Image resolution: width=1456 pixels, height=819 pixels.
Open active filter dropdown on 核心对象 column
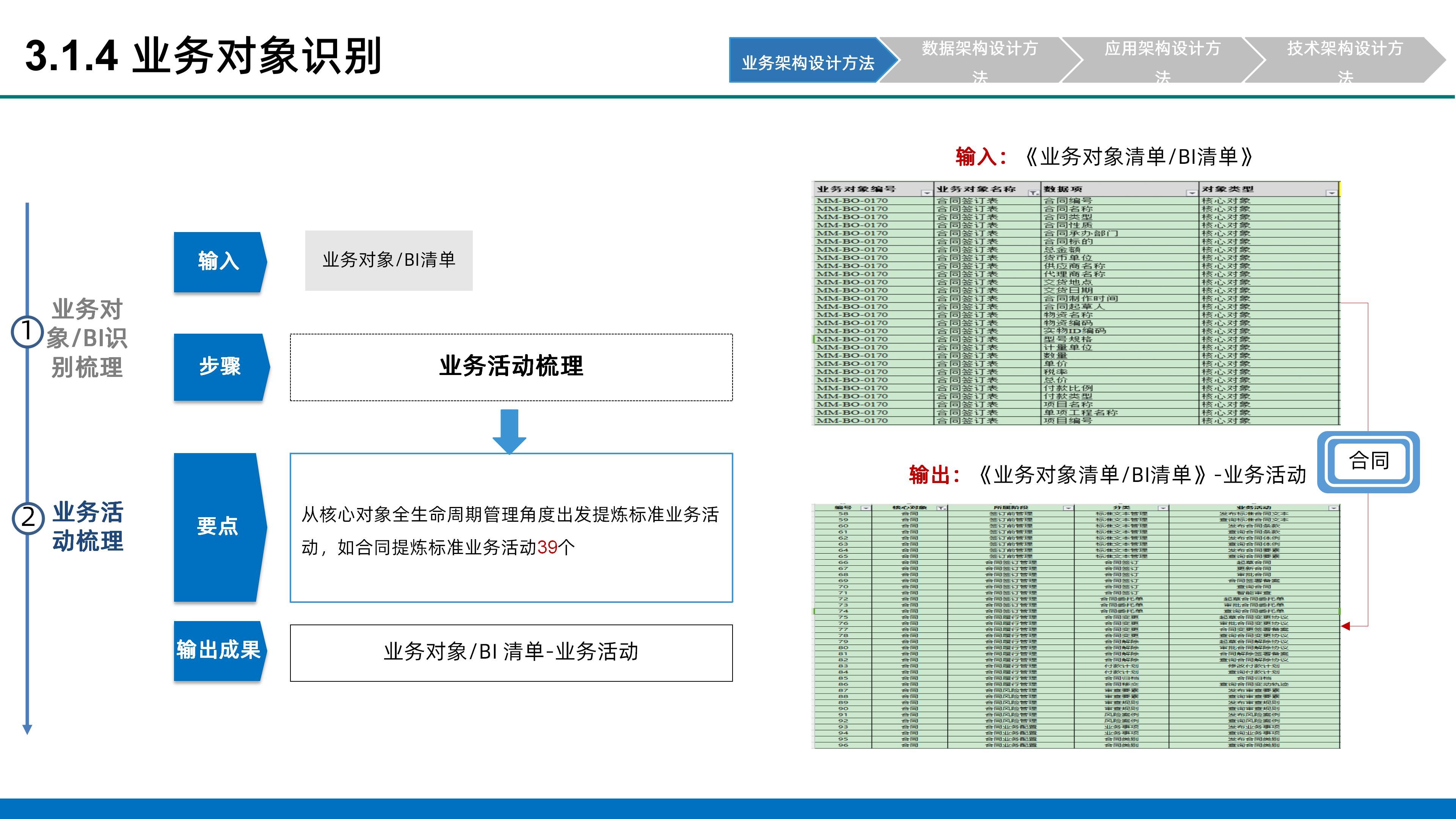941,508
